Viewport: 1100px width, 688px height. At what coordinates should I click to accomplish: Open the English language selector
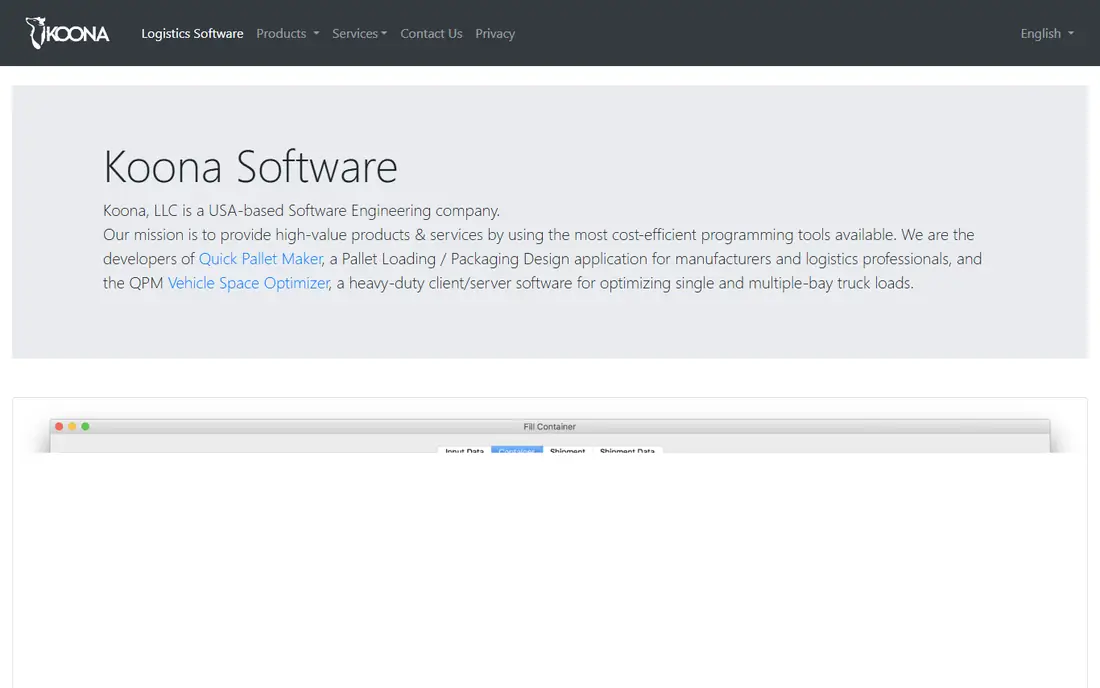1047,33
